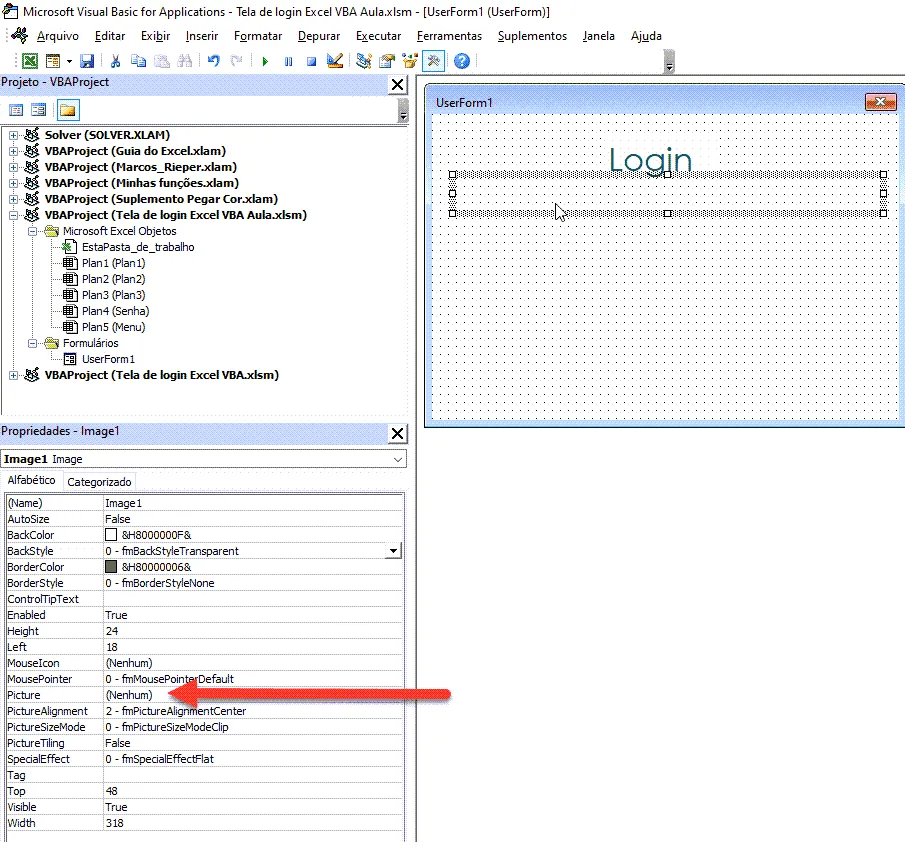Image resolution: width=905 pixels, height=842 pixels.
Task: Save the workbook with the floppy icon
Action: click(87, 61)
